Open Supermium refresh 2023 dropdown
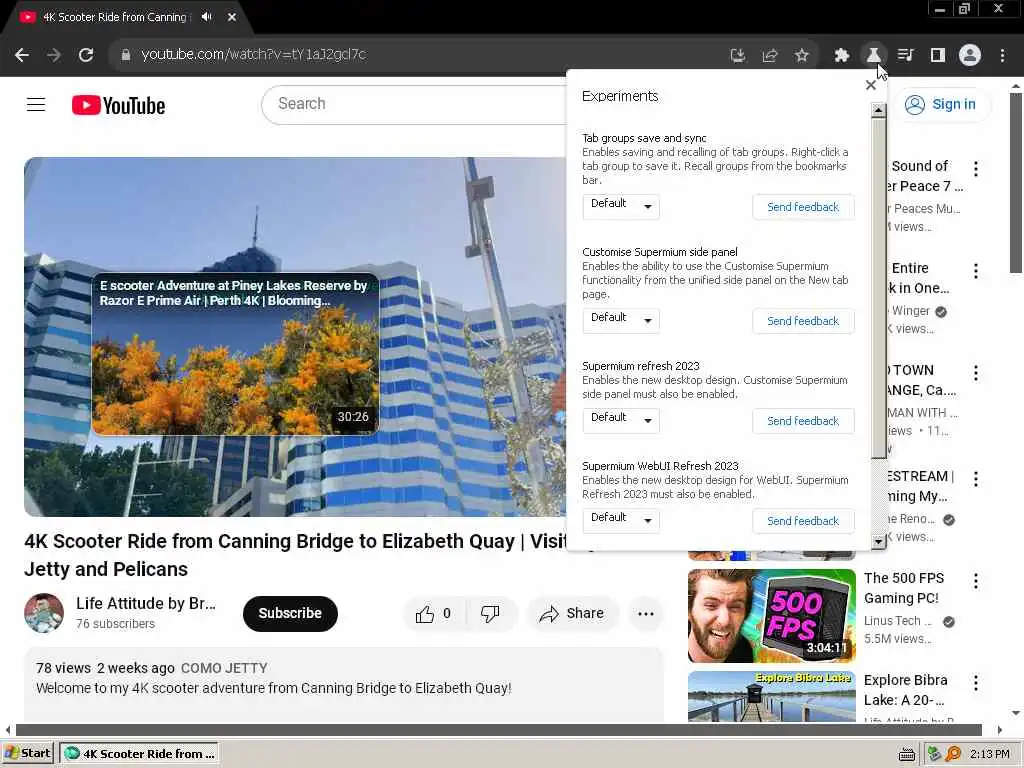 621,420
